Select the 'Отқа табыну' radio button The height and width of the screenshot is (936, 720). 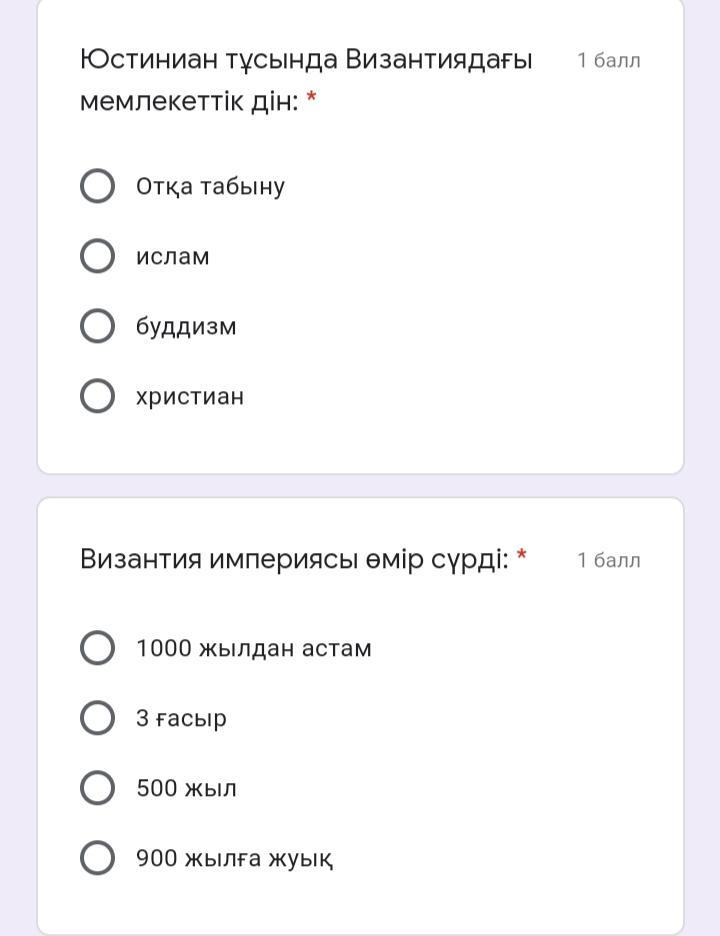point(97,186)
